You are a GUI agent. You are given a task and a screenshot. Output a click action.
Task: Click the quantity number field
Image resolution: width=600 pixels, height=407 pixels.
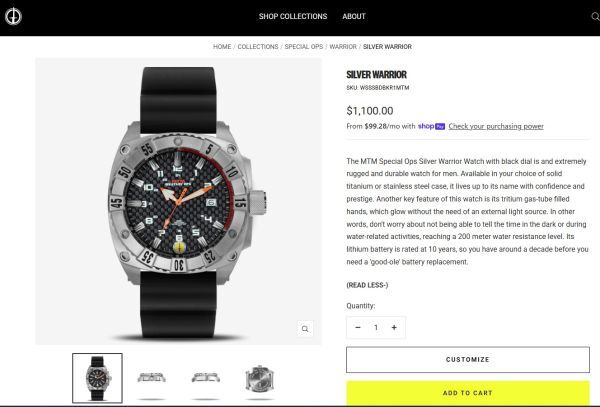[x=376, y=327]
